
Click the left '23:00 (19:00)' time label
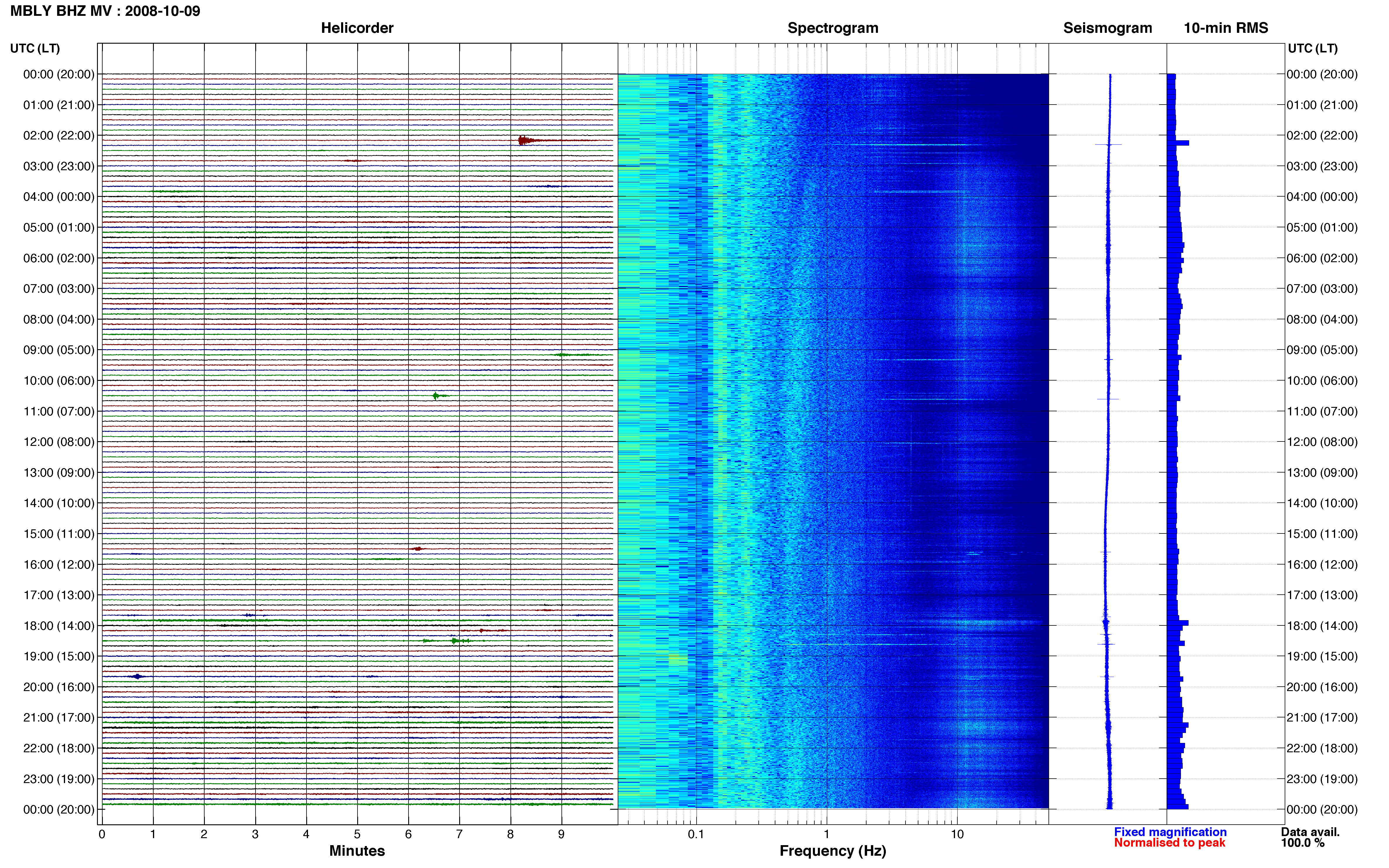click(59, 779)
